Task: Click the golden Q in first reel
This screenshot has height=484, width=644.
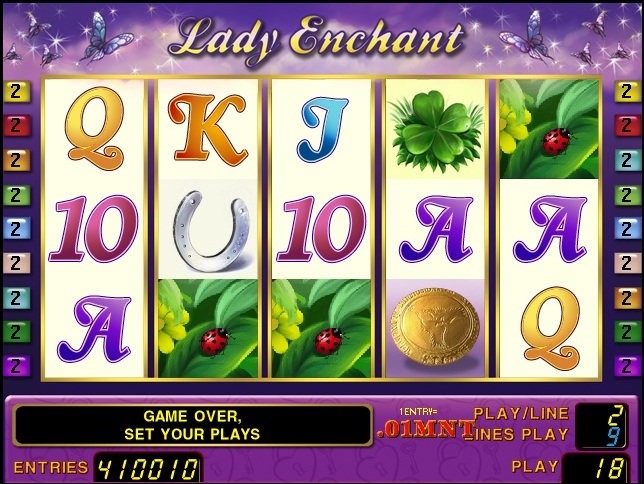Action: [x=94, y=129]
